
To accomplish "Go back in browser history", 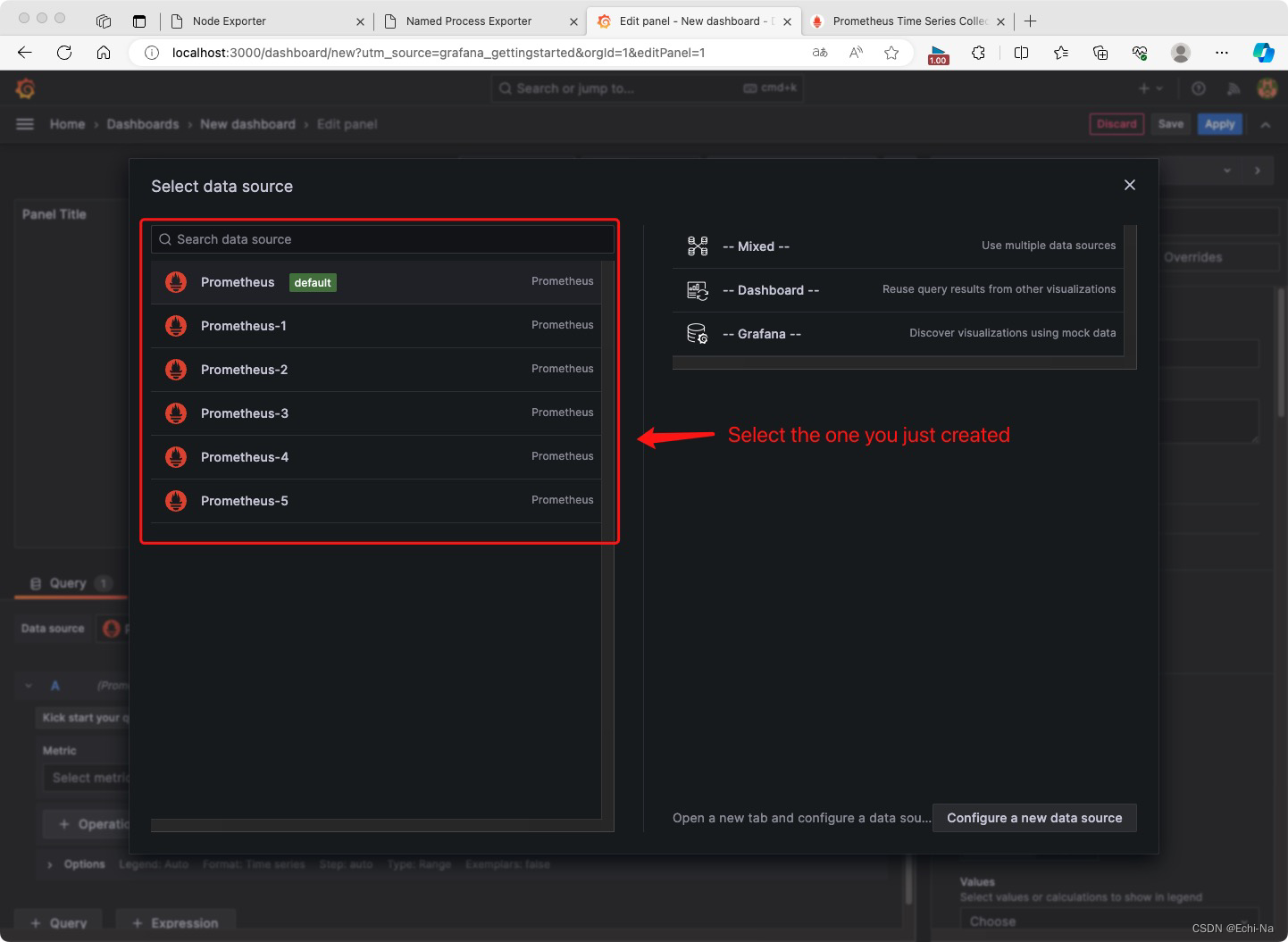I will [x=25, y=53].
